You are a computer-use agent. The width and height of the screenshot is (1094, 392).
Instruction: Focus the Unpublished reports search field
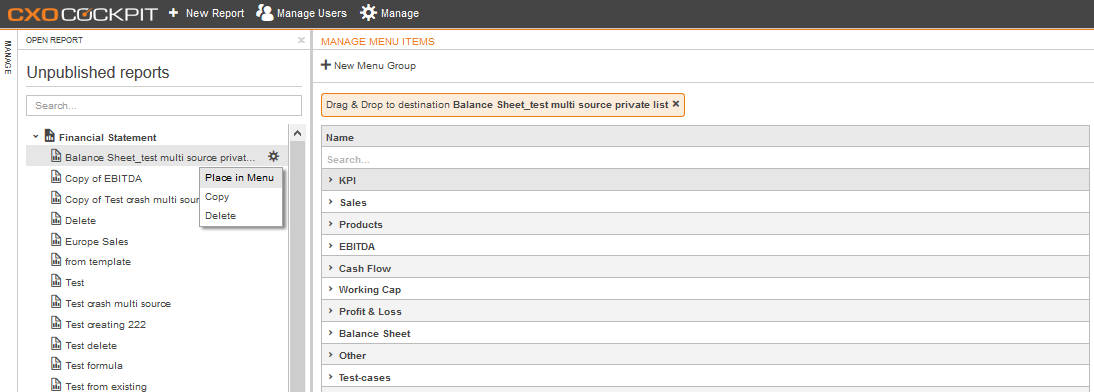tap(164, 106)
